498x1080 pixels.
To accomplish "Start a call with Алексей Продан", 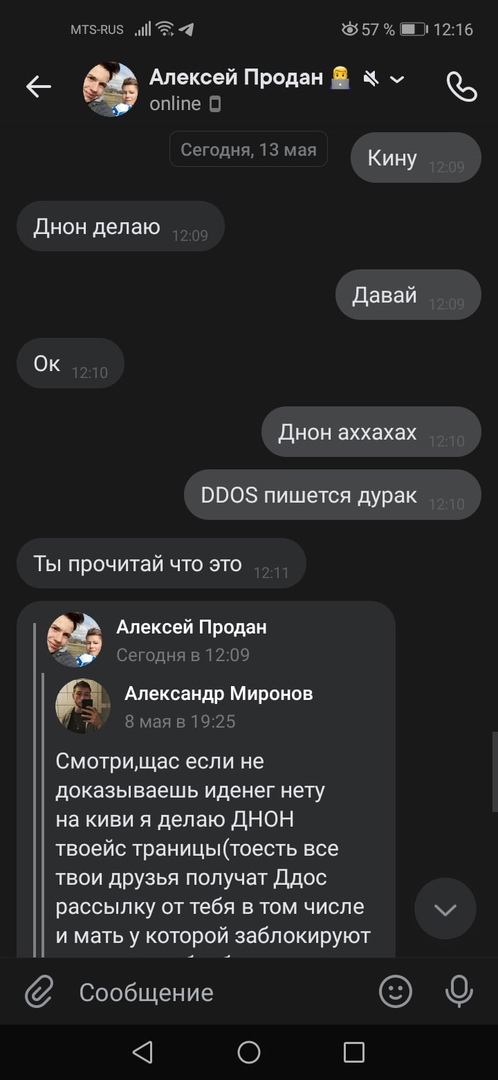I will coord(461,87).
